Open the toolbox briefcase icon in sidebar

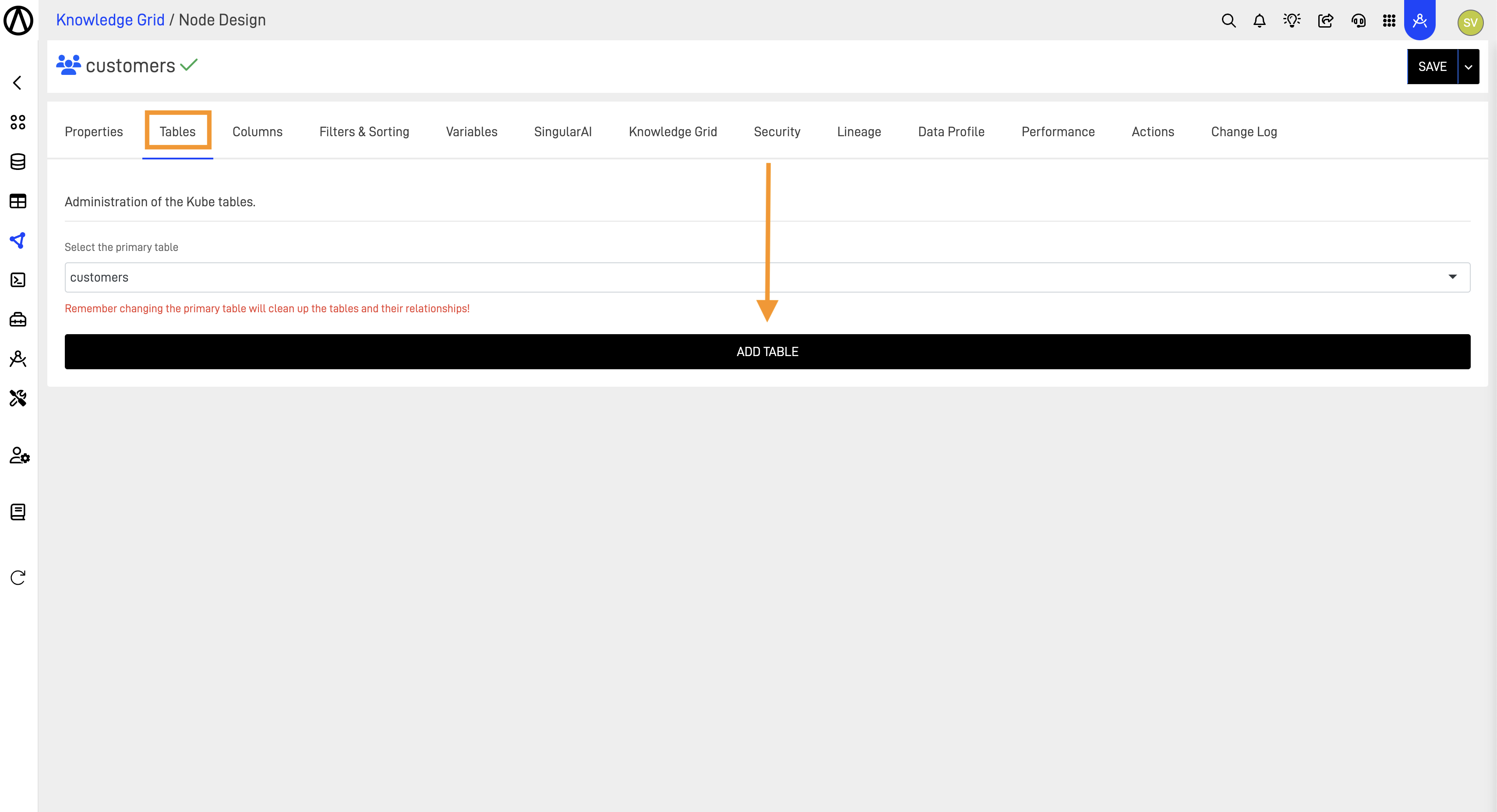(x=18, y=320)
